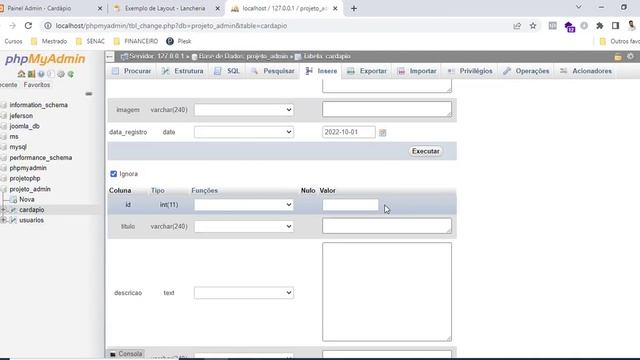
Task: Click inside the descricao textarea
Action: click(x=387, y=292)
